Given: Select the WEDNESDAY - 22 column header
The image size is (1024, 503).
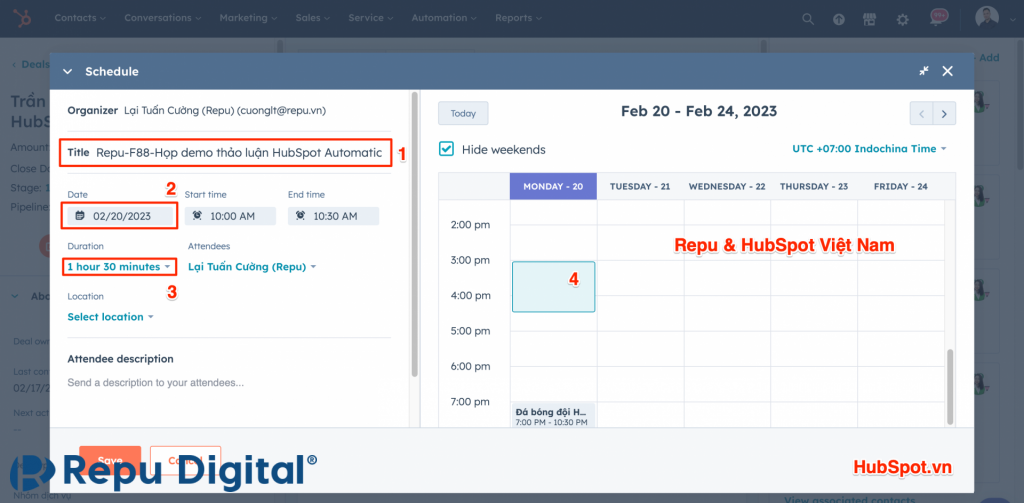Looking at the screenshot, I should pos(727,186).
